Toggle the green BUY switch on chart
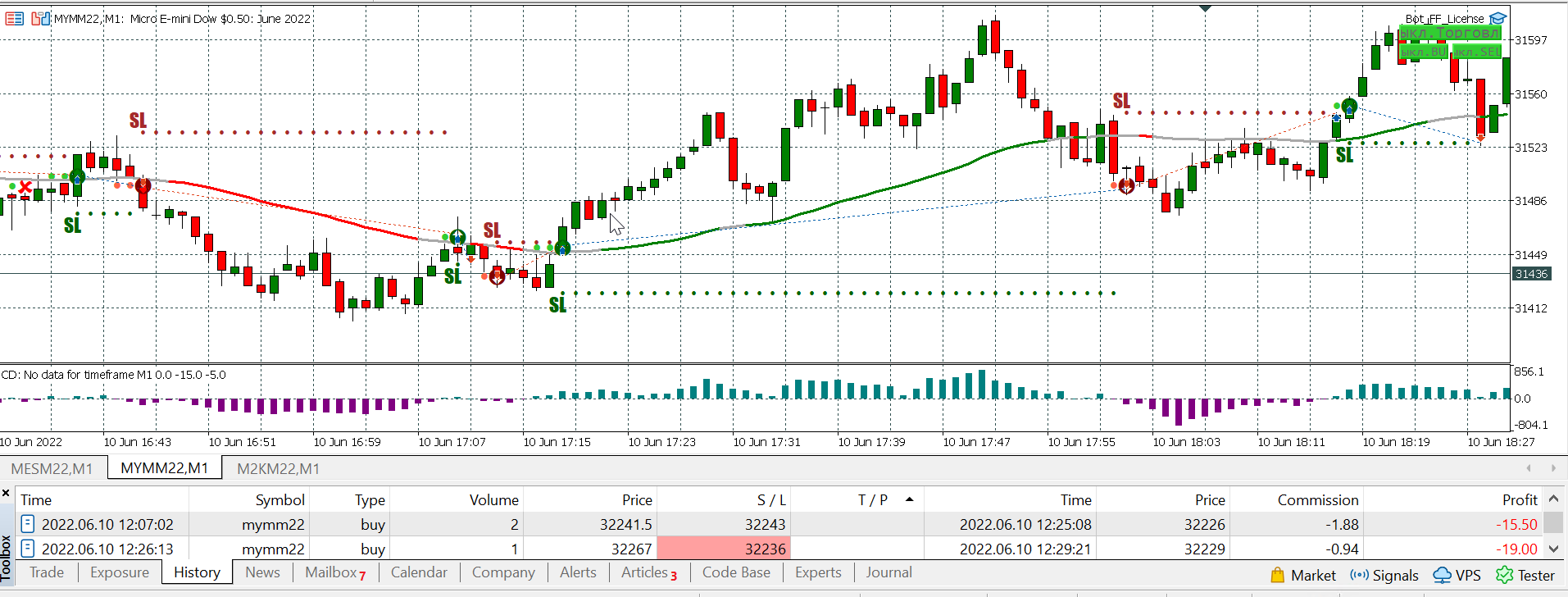The width and height of the screenshot is (1568, 597). [1424, 52]
